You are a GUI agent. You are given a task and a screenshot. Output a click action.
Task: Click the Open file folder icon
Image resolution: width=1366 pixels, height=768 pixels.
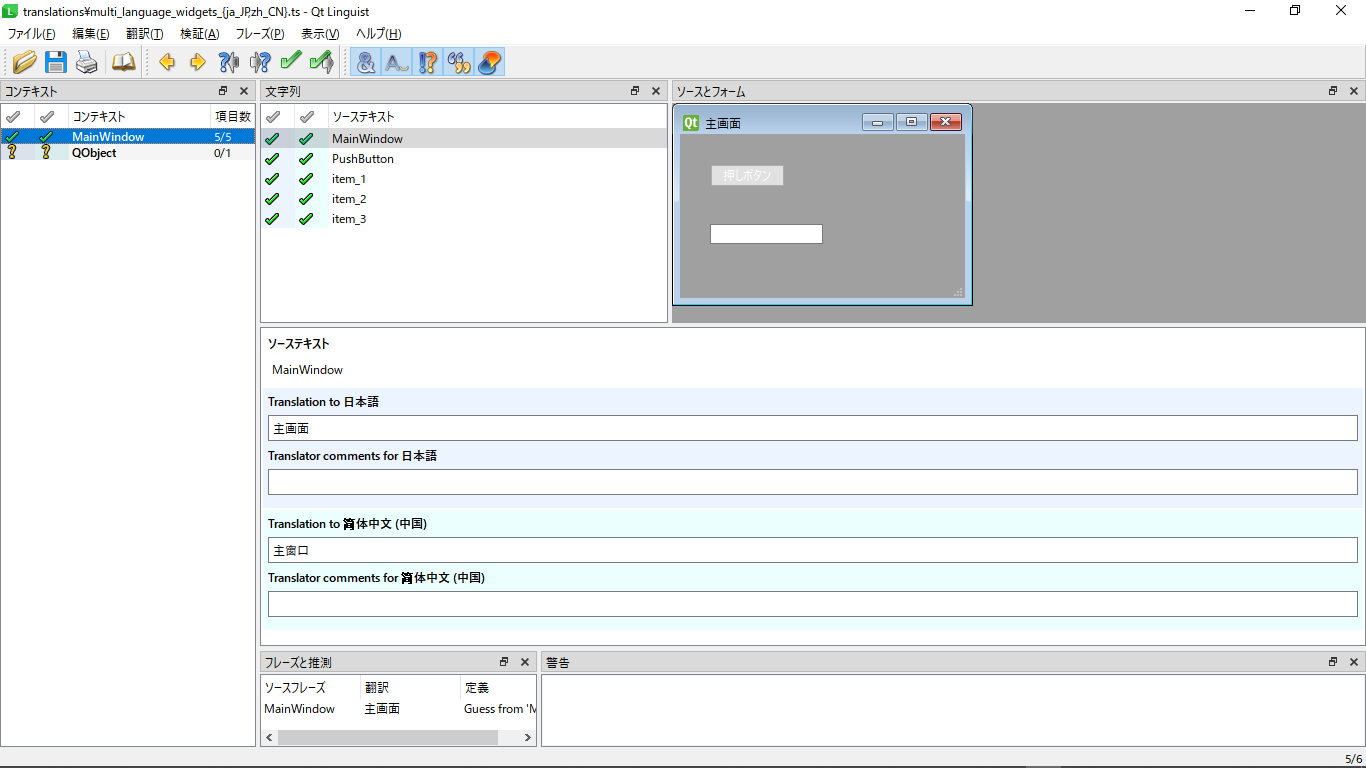pos(25,62)
